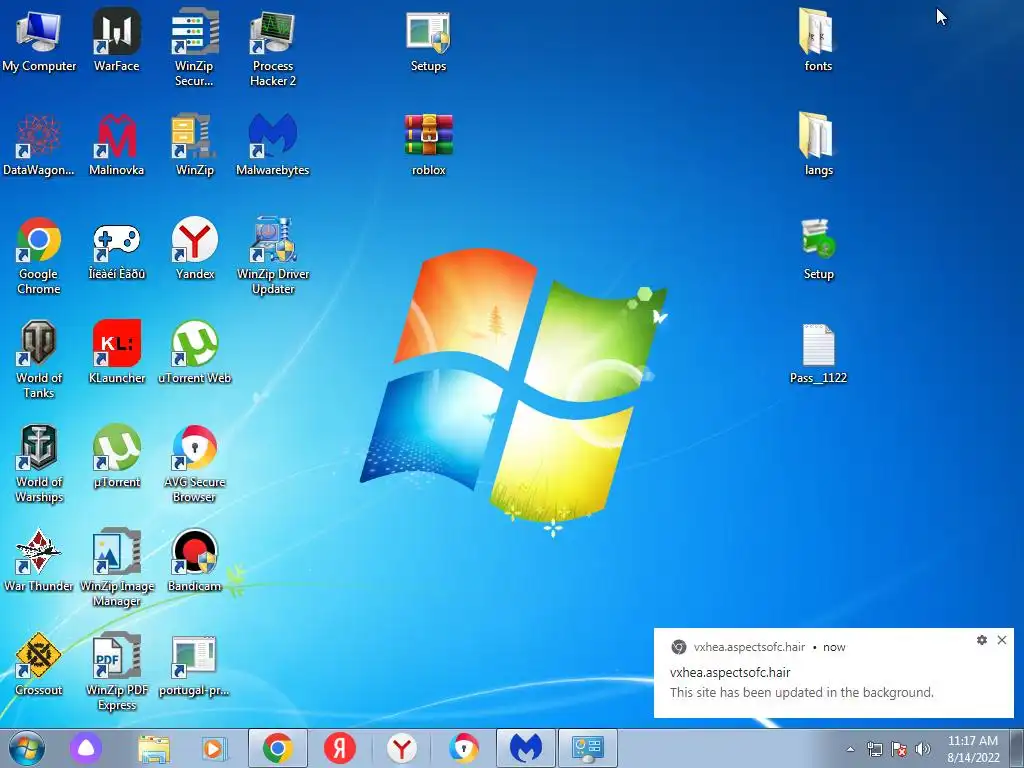Open the KLauncher shortcut
Screen dimensions: 1024x768
pos(116,353)
